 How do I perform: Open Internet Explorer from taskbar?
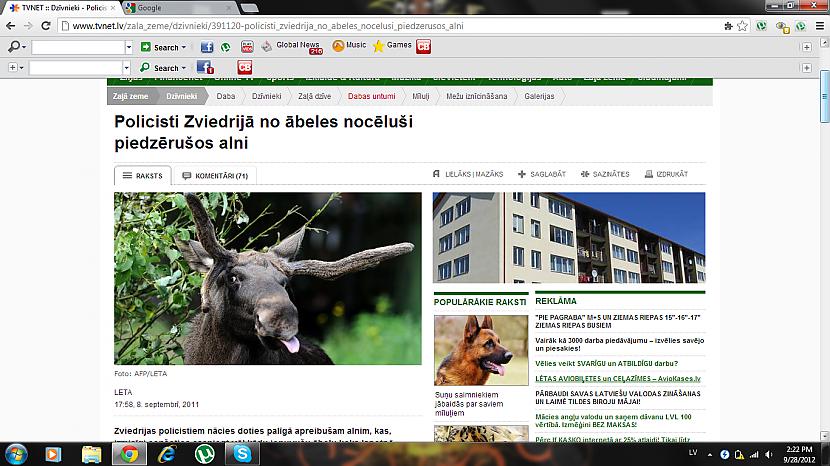pos(167,454)
